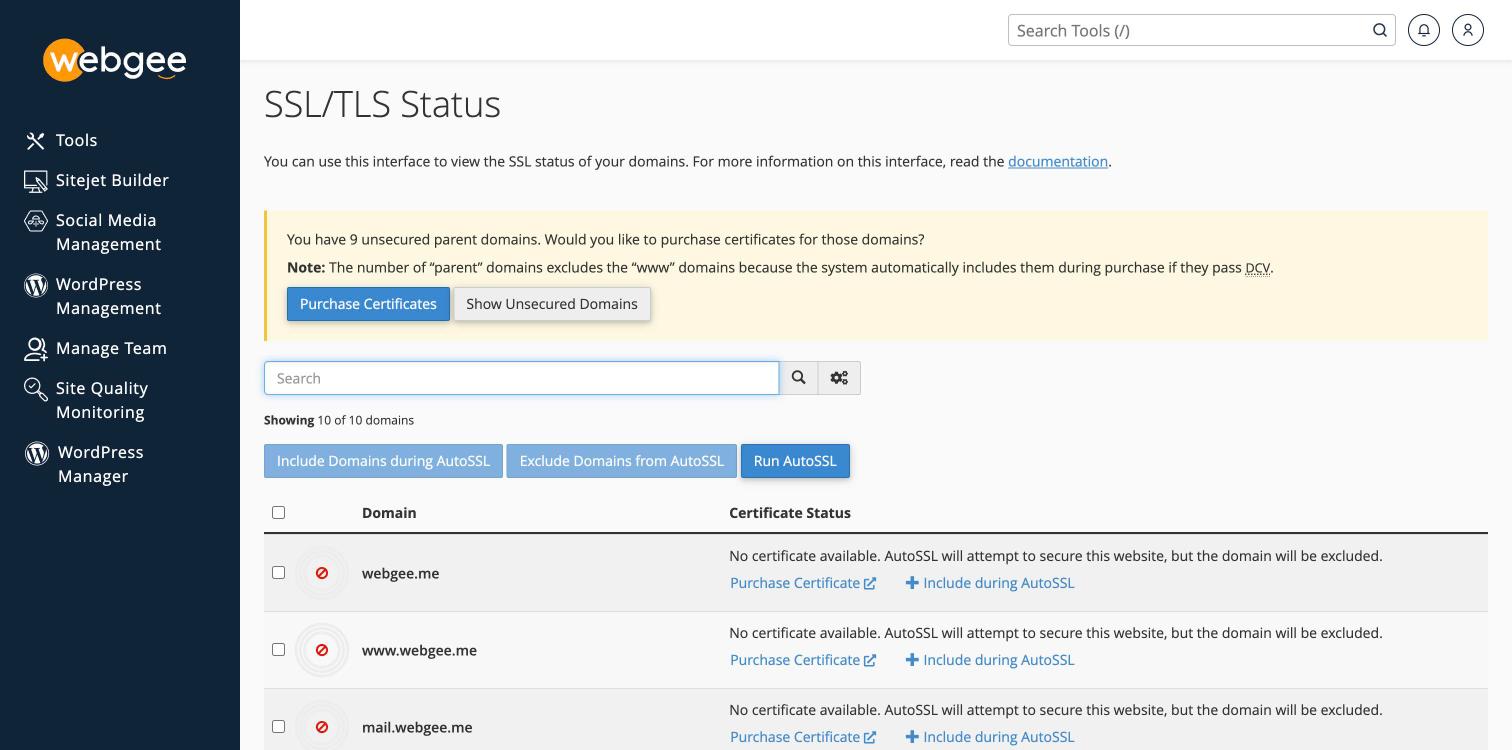Run AutoSSL now
This screenshot has height=750, width=1512.
[x=795, y=461]
